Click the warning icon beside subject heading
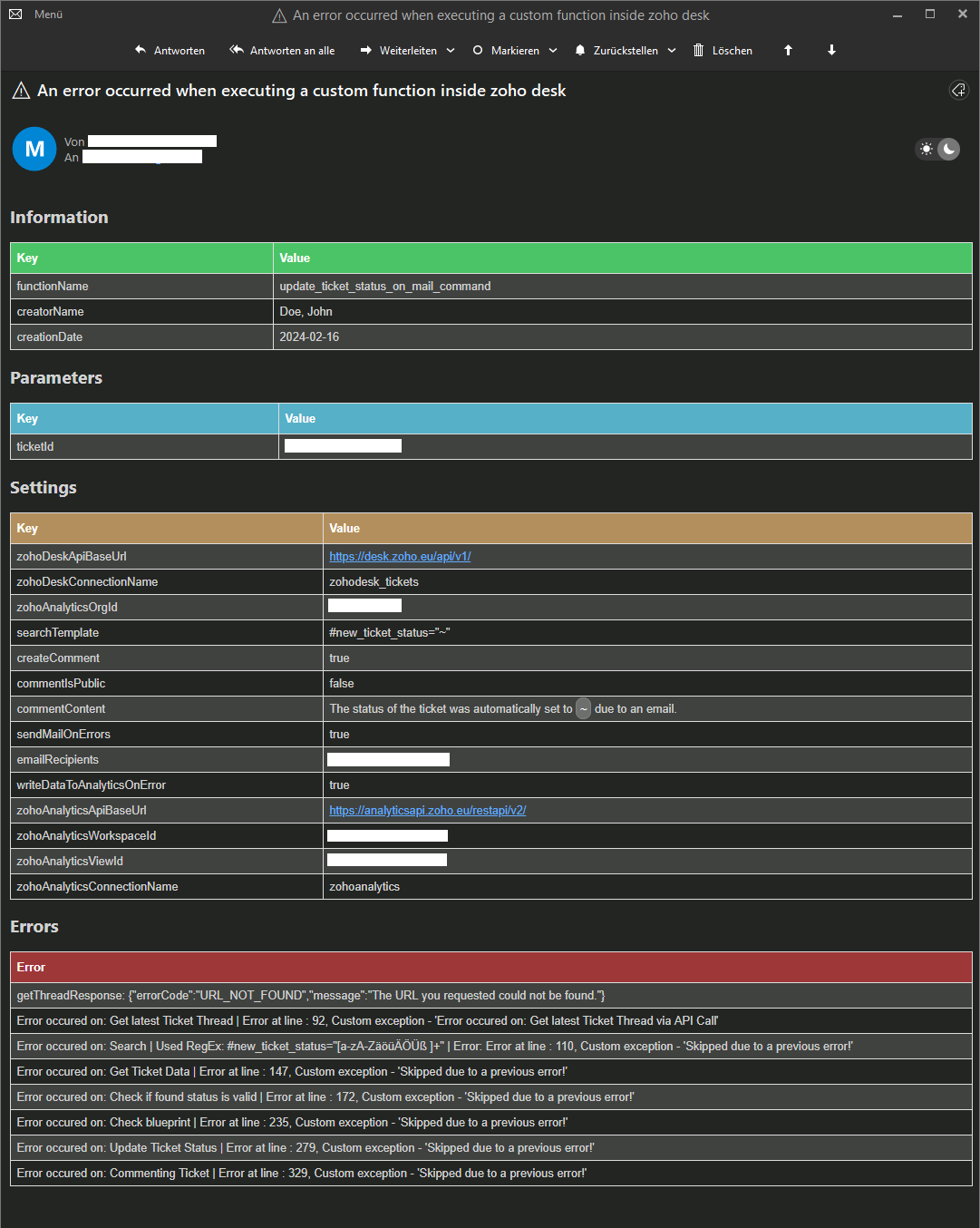 (x=21, y=91)
